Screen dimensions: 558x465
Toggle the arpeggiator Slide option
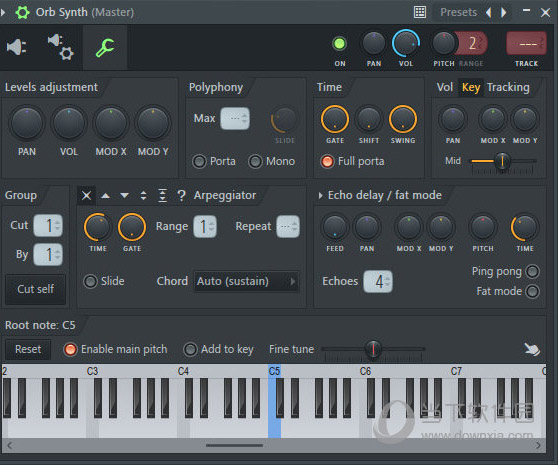pos(90,281)
